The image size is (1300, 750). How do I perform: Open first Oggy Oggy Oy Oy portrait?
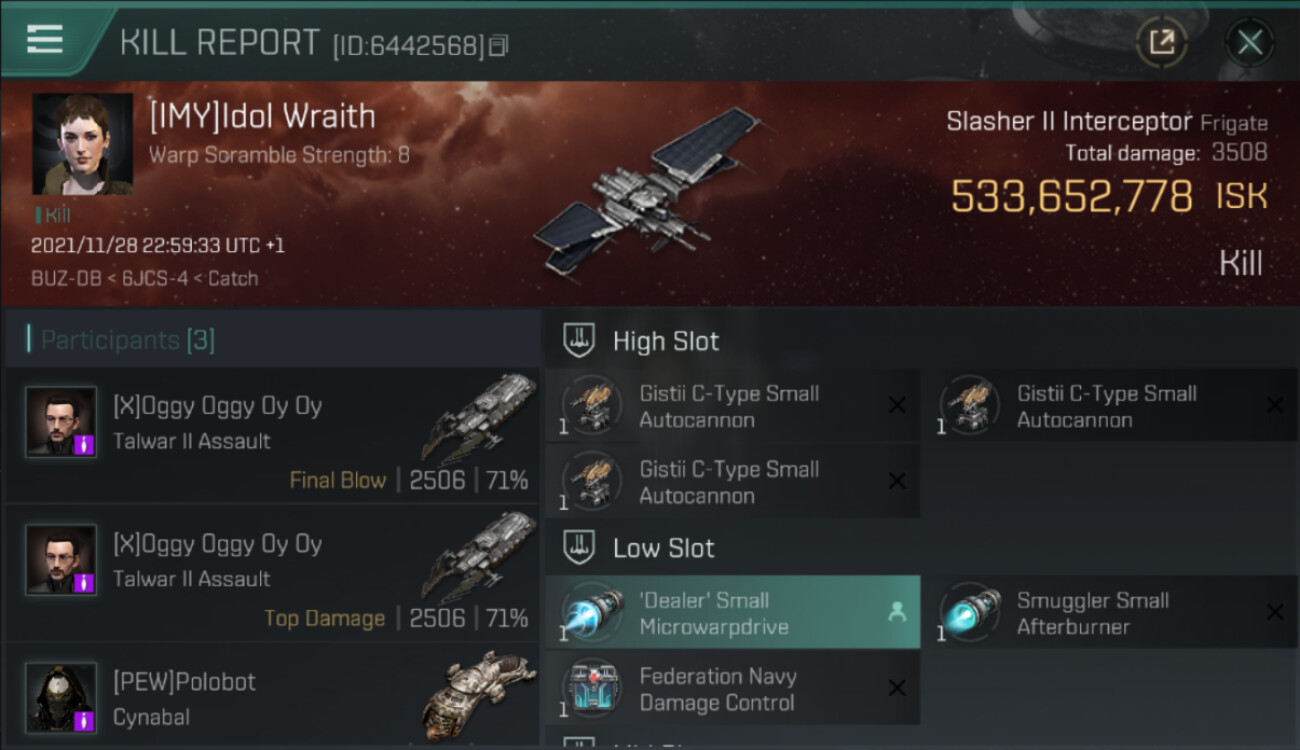click(x=61, y=422)
